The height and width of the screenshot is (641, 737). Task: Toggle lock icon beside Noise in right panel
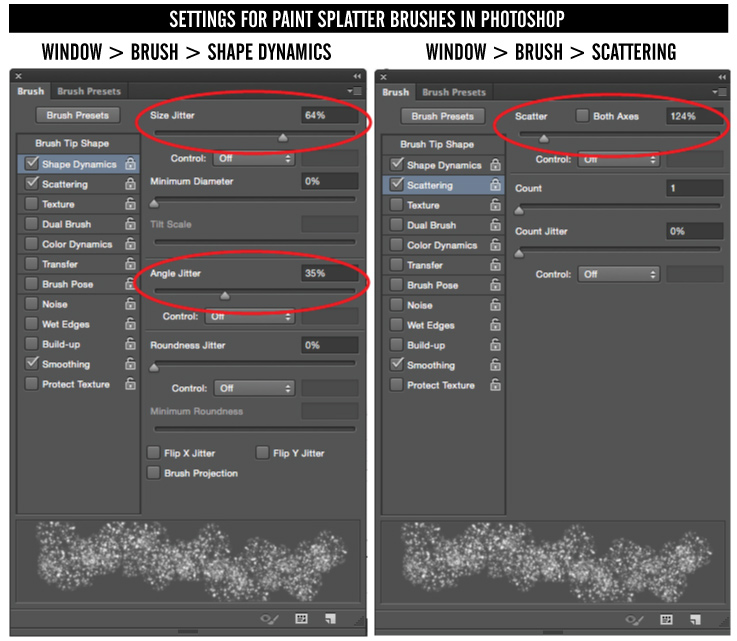coord(495,305)
